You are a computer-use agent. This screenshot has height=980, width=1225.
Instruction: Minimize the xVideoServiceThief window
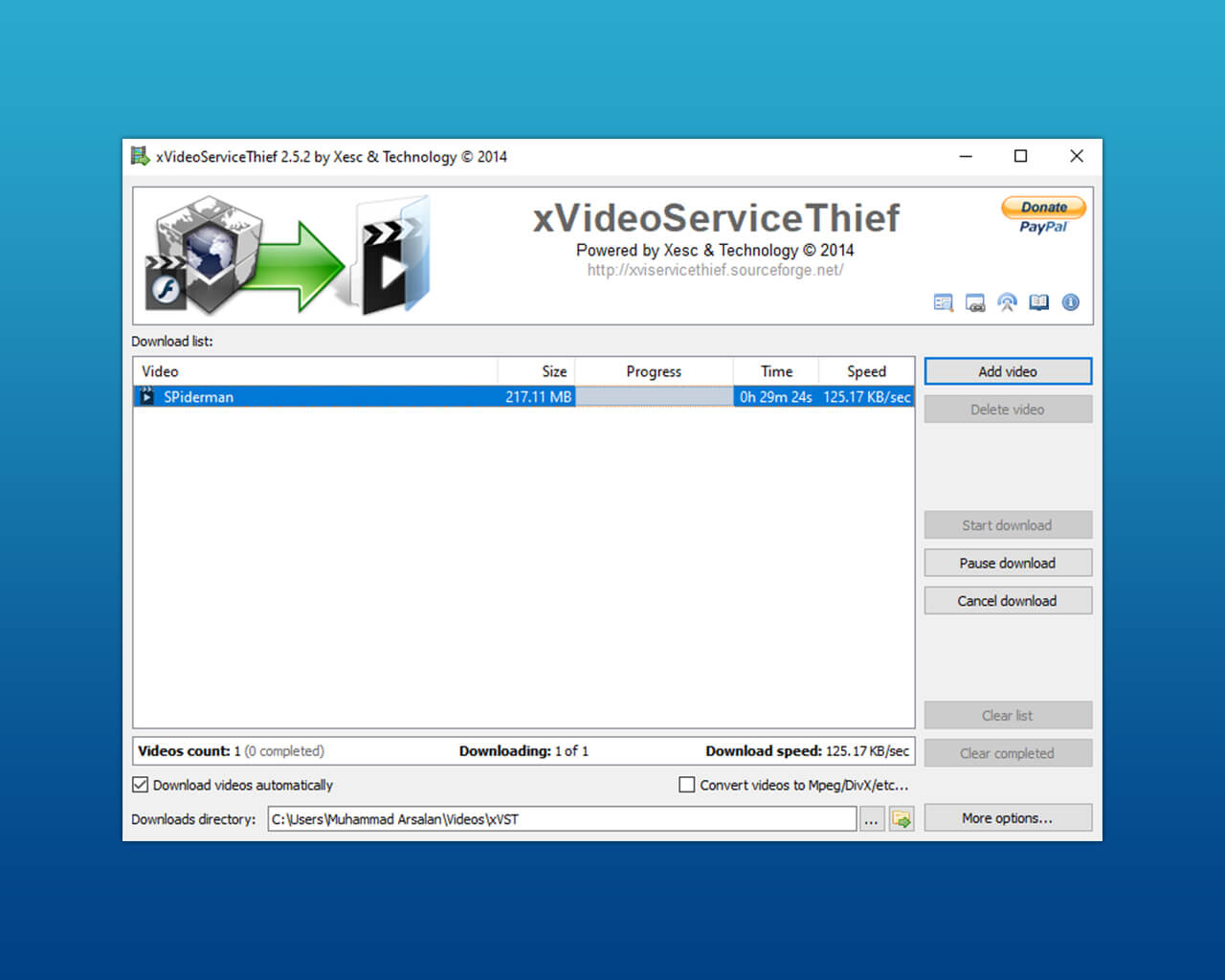(x=966, y=156)
